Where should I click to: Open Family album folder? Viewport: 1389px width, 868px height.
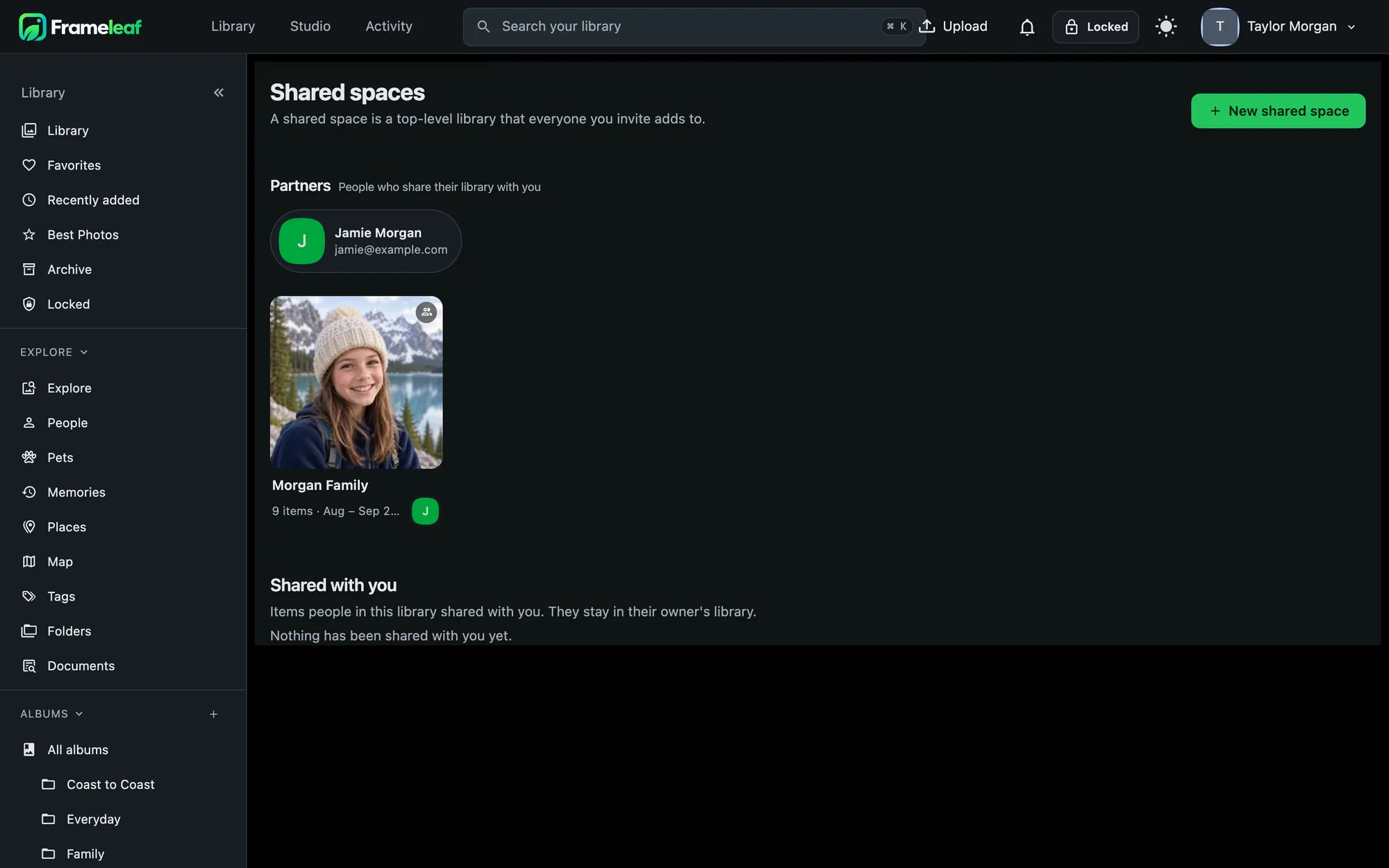pyautogui.click(x=133, y=854)
